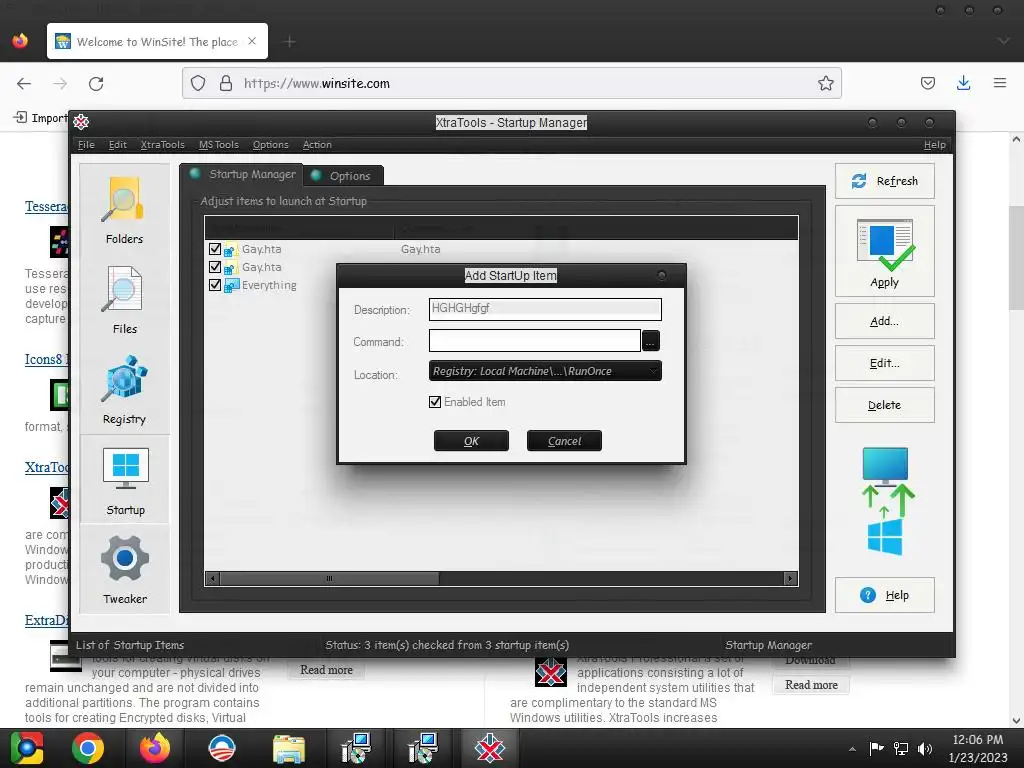The width and height of the screenshot is (1024, 768).
Task: Click OK in Add StartUp Item dialog
Action: [471, 441]
